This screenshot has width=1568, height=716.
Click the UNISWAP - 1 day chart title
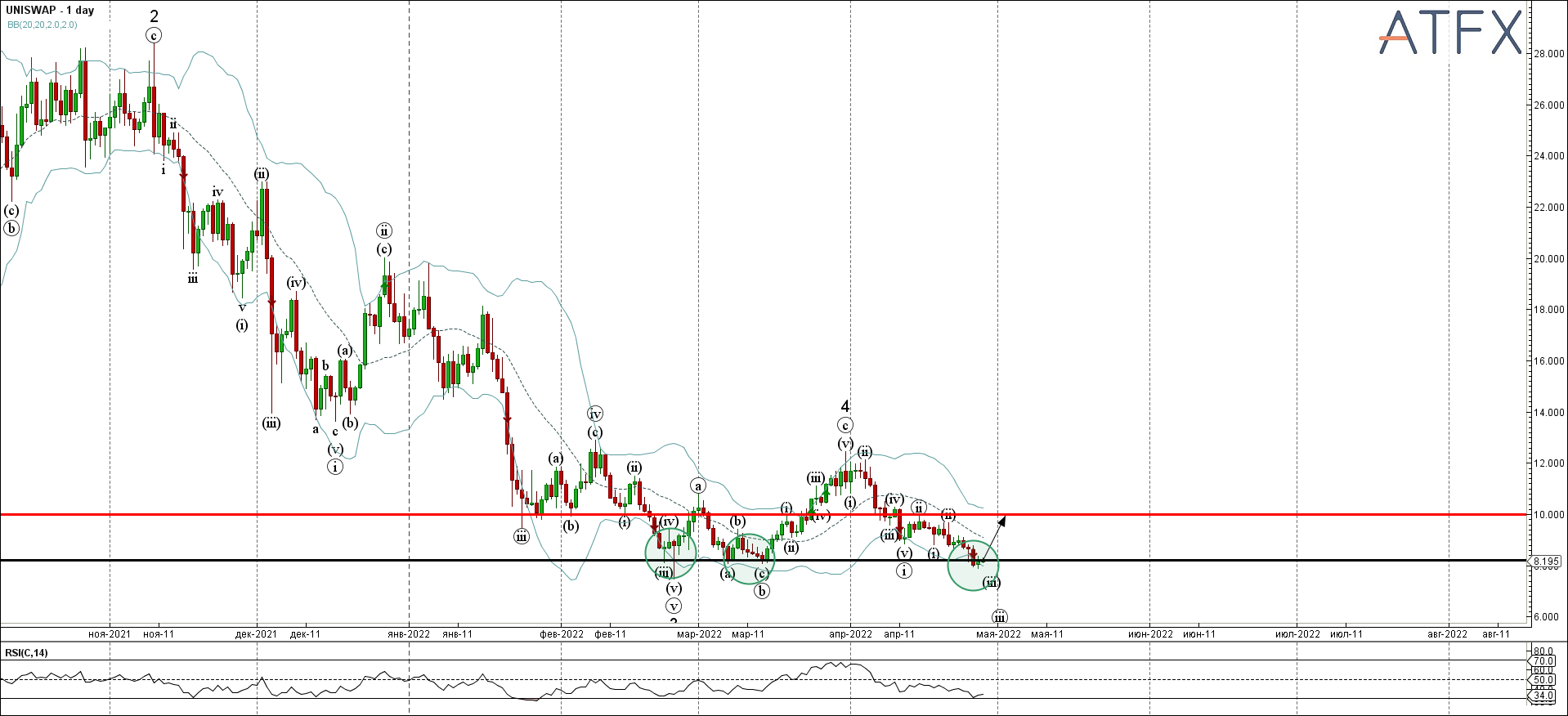click(50, 11)
